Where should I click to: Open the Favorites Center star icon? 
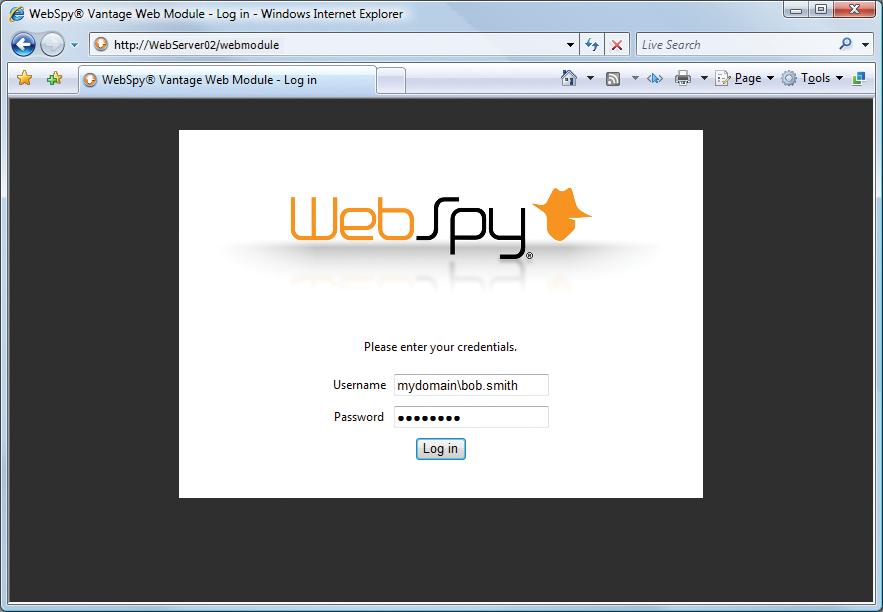[25, 78]
